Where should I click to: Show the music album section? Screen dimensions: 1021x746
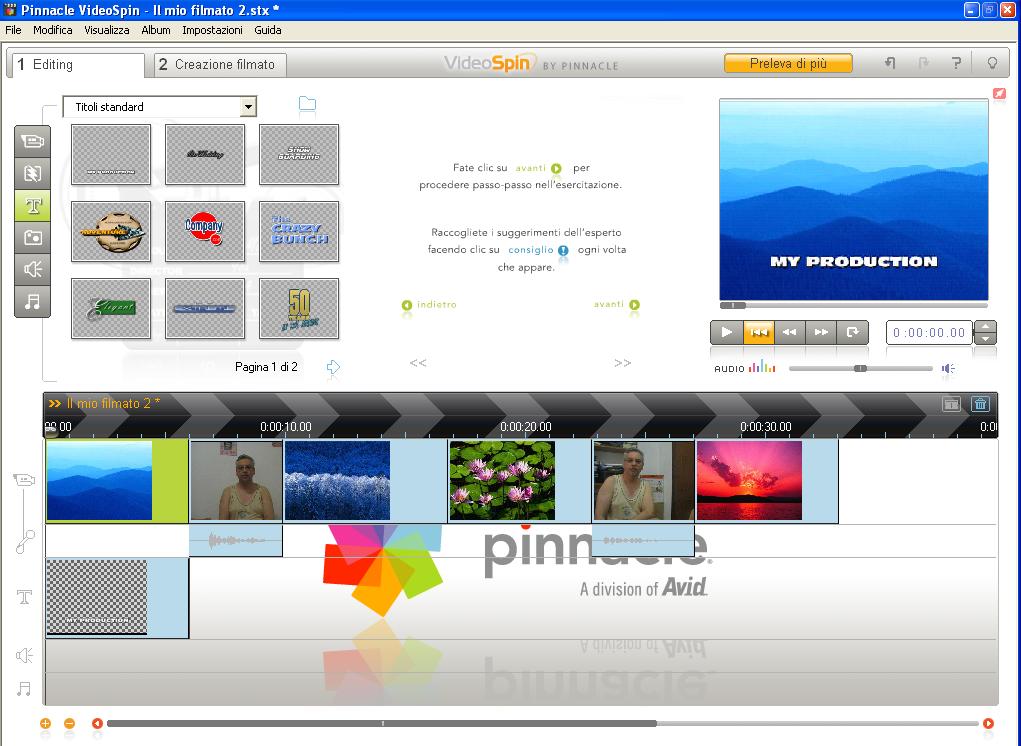[x=33, y=301]
